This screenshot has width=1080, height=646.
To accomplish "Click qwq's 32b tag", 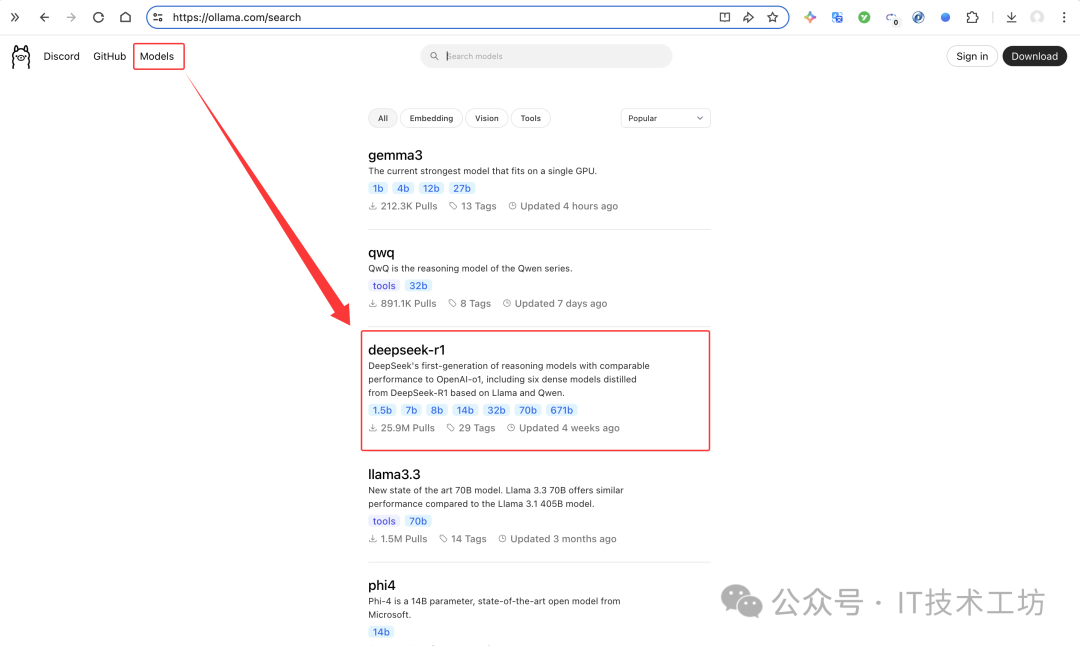I will point(418,286).
